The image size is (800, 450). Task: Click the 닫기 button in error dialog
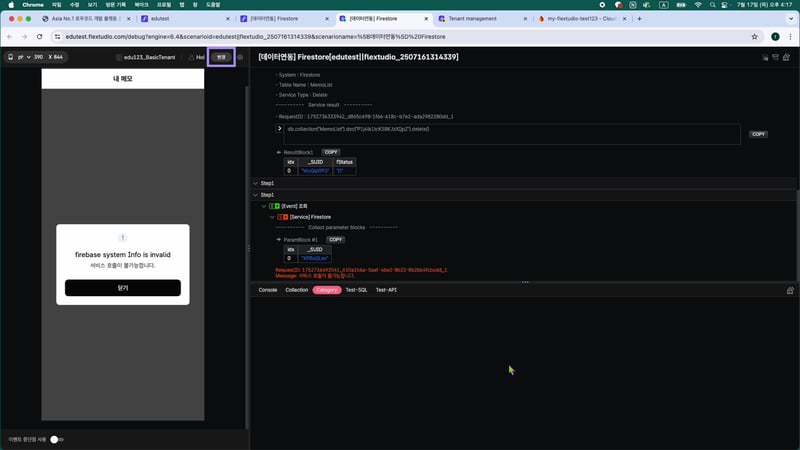[x=123, y=288]
